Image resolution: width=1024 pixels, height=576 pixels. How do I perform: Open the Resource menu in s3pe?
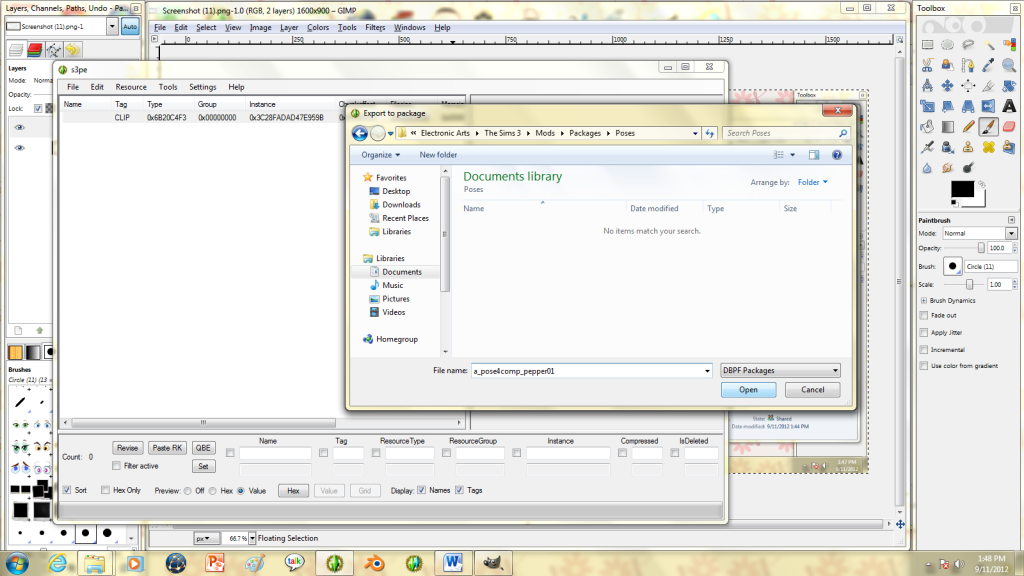(131, 87)
